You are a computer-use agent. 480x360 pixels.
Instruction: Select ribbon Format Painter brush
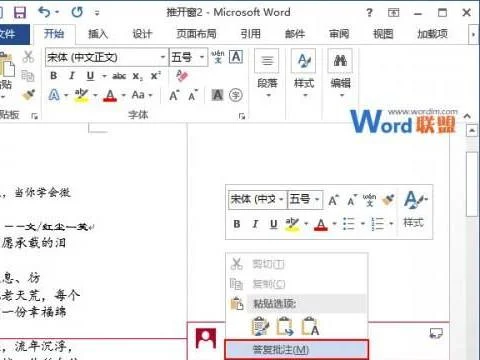pyautogui.click(x=28, y=95)
